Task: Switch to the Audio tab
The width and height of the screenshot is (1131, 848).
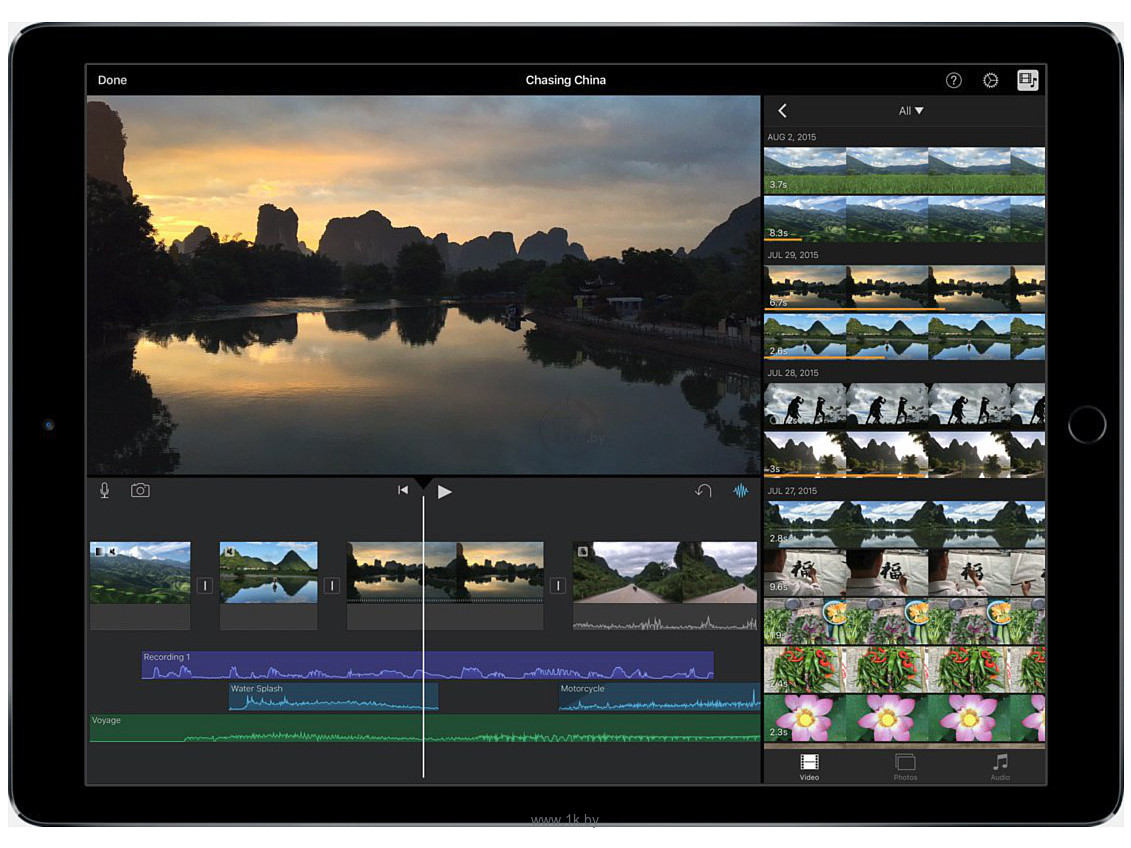Action: [1000, 767]
